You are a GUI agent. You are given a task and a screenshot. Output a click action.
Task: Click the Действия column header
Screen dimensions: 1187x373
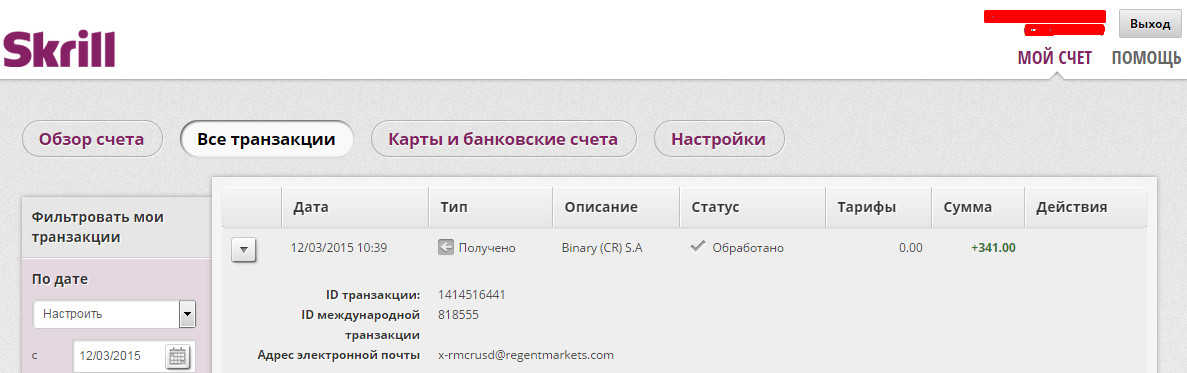[1086, 207]
